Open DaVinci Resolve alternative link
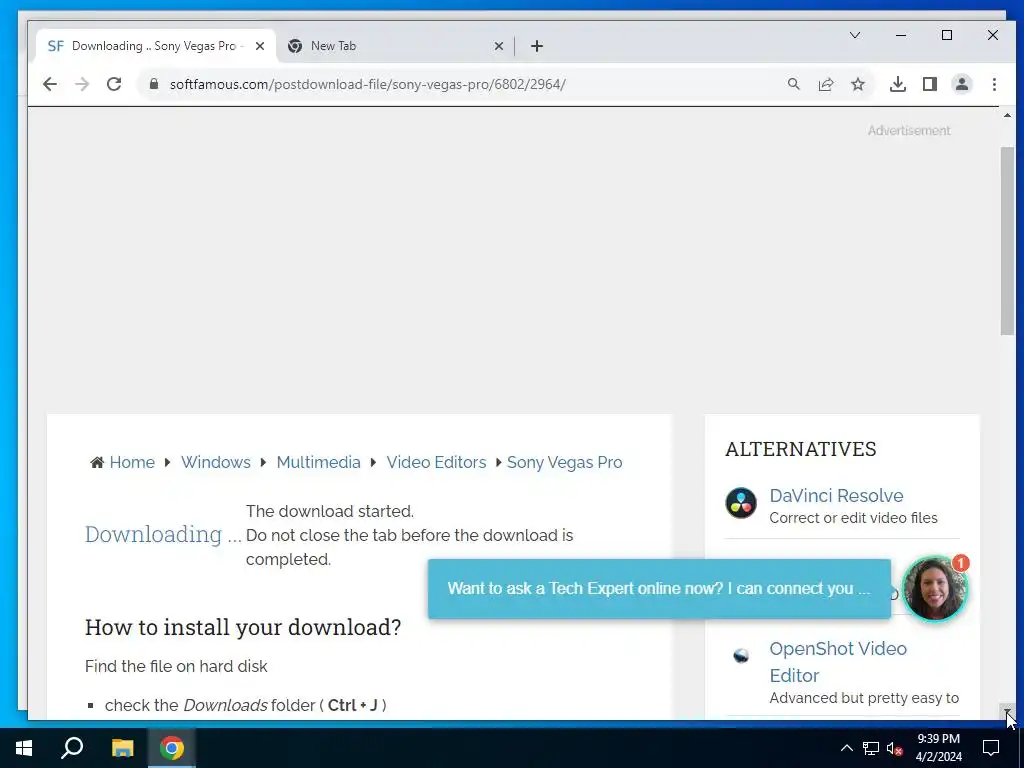Viewport: 1024px width, 768px height. pyautogui.click(x=836, y=496)
